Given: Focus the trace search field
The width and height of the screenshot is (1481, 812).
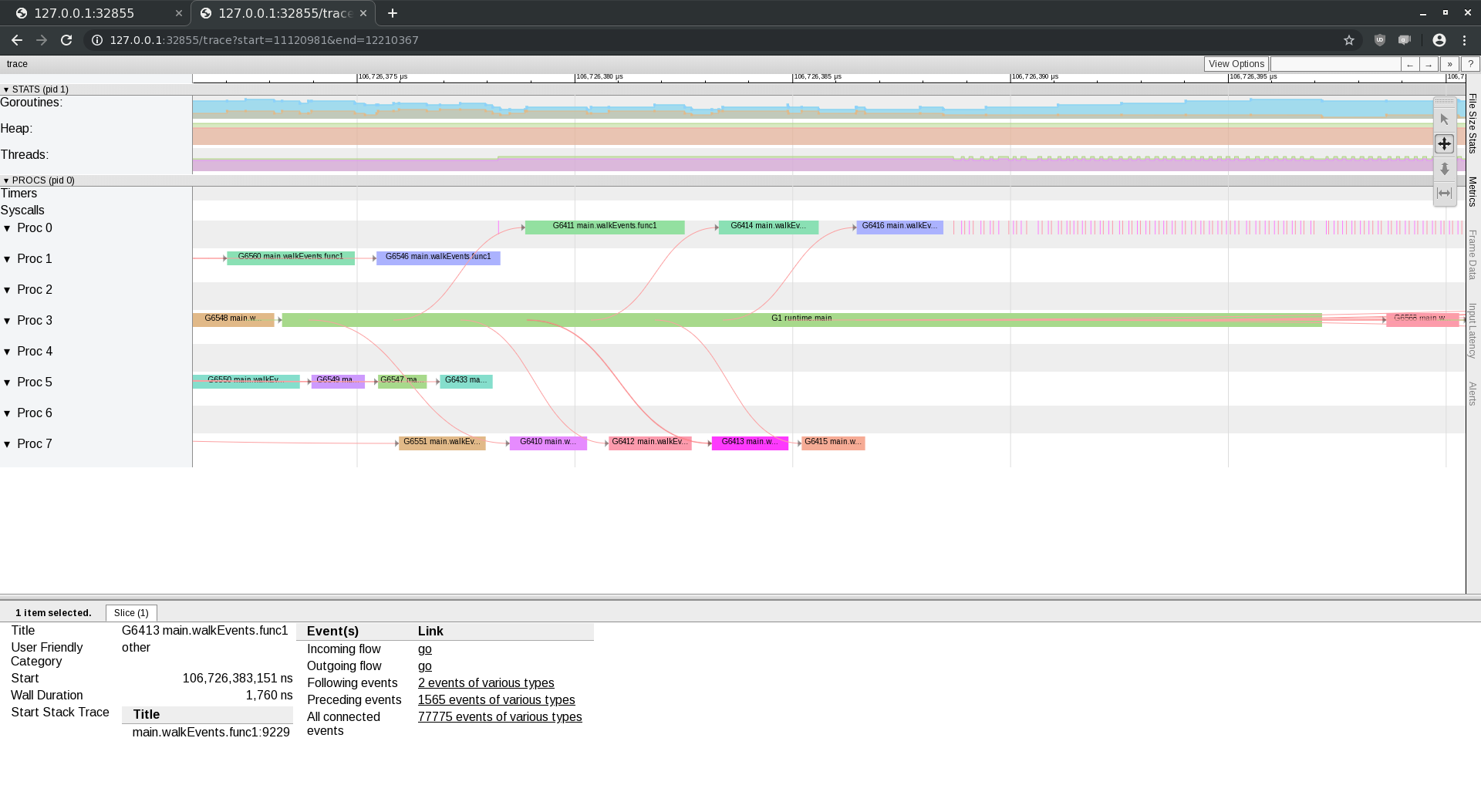Looking at the screenshot, I should click(1335, 64).
